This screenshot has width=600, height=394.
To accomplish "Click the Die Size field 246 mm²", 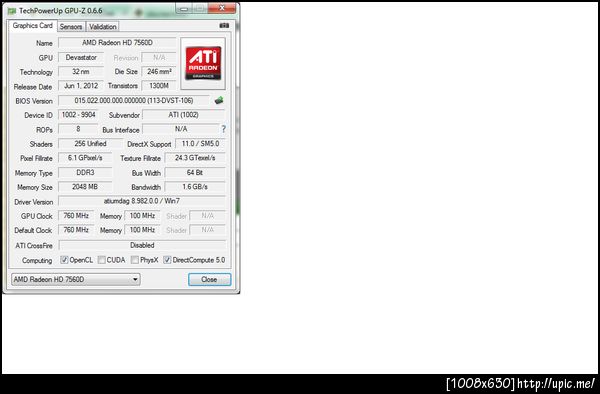I will [x=159, y=72].
